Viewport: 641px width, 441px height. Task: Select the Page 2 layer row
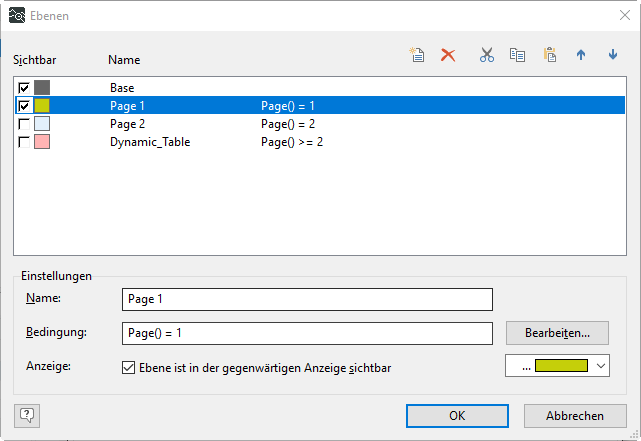click(x=128, y=124)
